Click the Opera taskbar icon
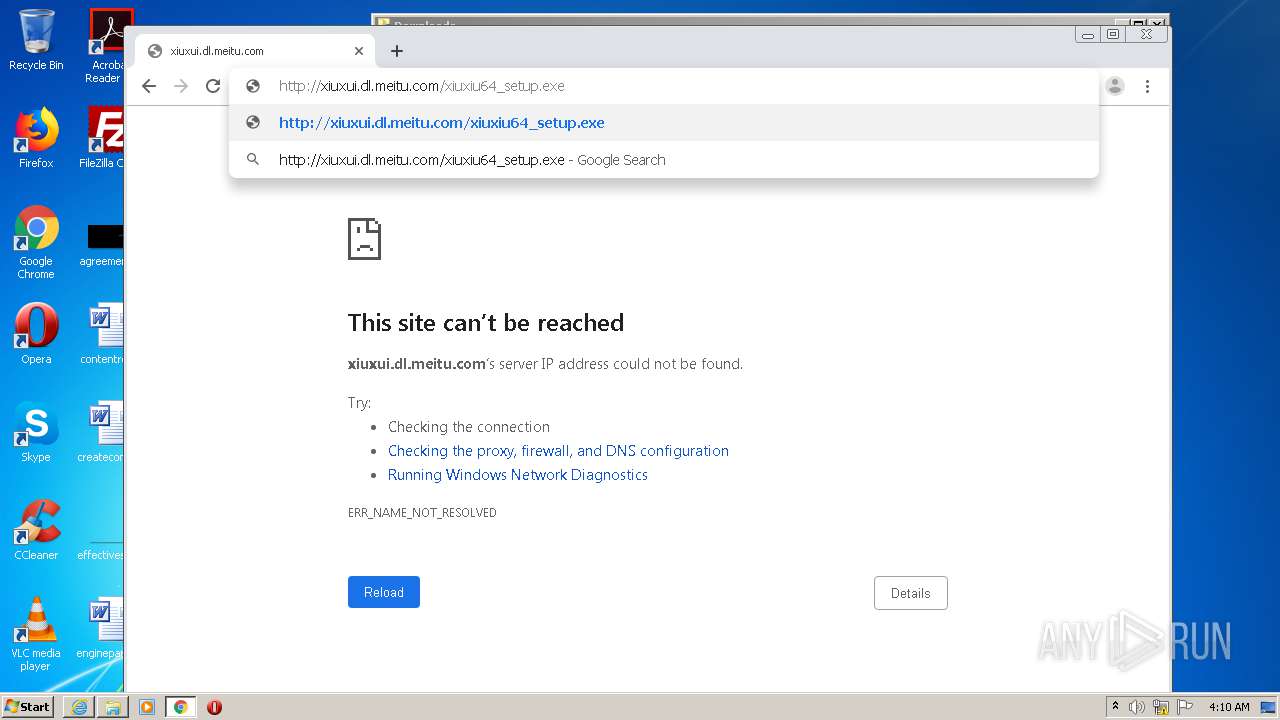Screen dimensions: 1280x720 pos(214,707)
